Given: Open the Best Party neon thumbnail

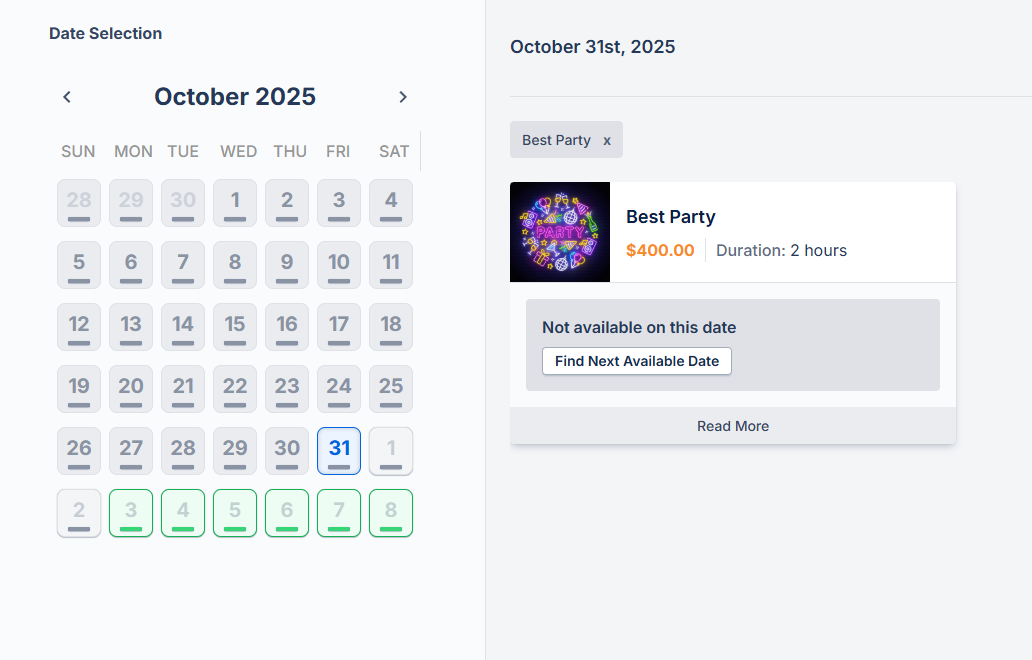Looking at the screenshot, I should click(x=560, y=232).
